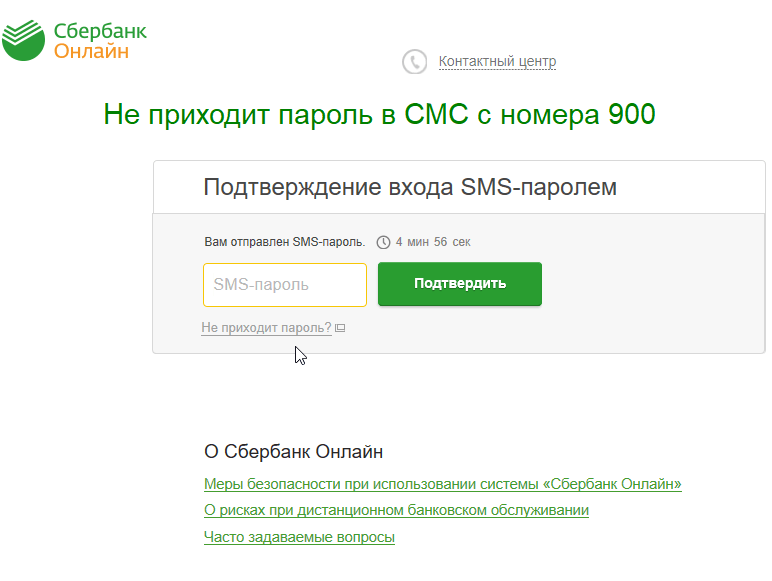772x581 pixels.
Task: Click the 'Подтверждение входа SMS-паролем' panel title
Action: tap(410, 187)
